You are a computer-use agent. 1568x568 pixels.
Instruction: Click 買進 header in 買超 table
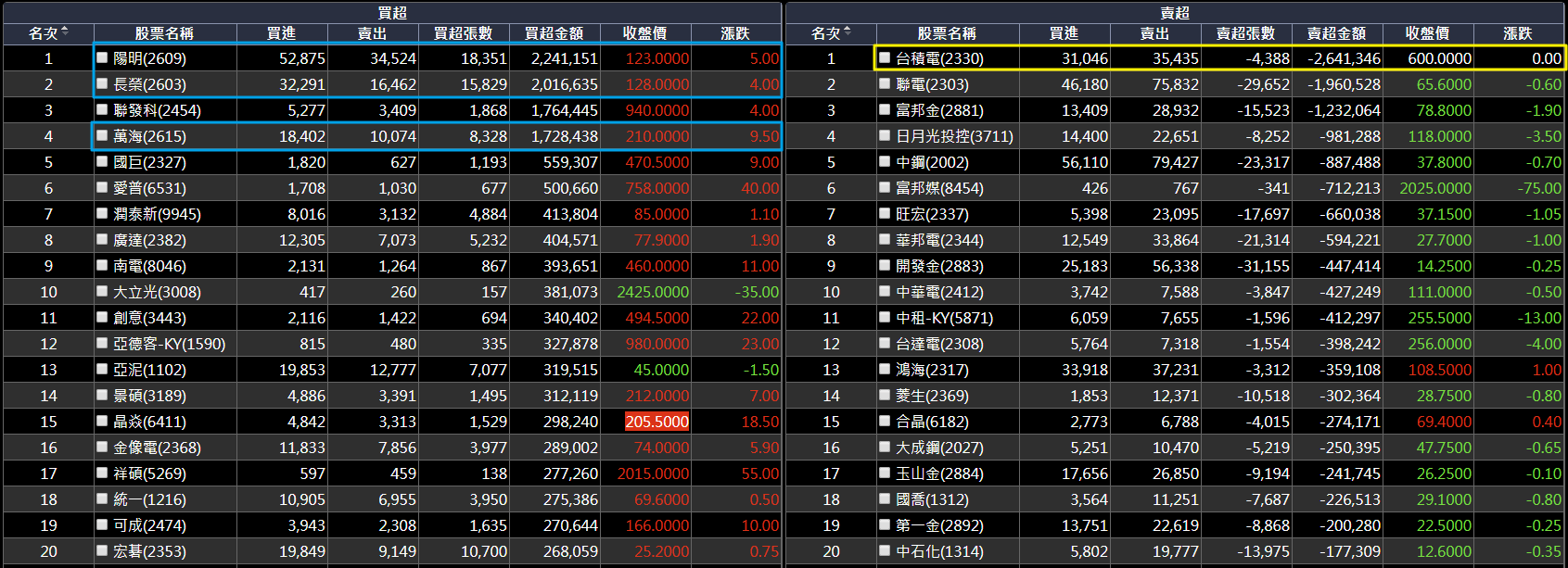(x=282, y=33)
